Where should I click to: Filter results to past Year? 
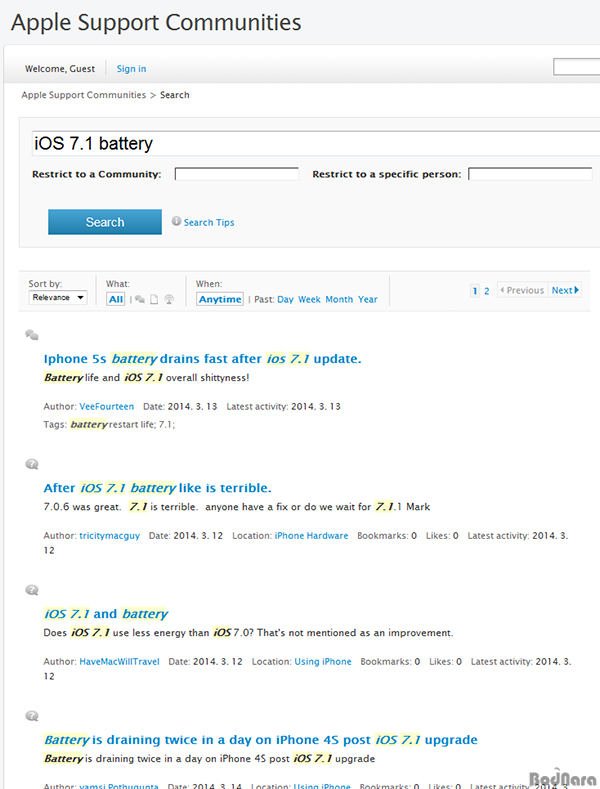tap(367, 299)
